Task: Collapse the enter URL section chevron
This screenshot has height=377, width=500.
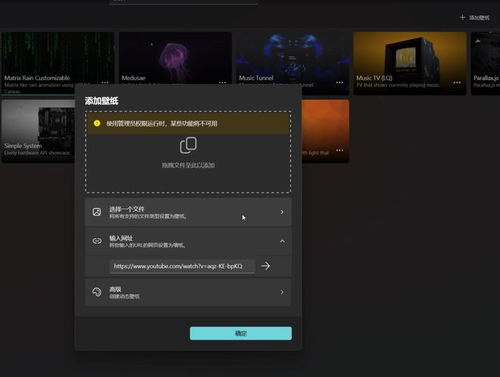Action: pyautogui.click(x=282, y=241)
